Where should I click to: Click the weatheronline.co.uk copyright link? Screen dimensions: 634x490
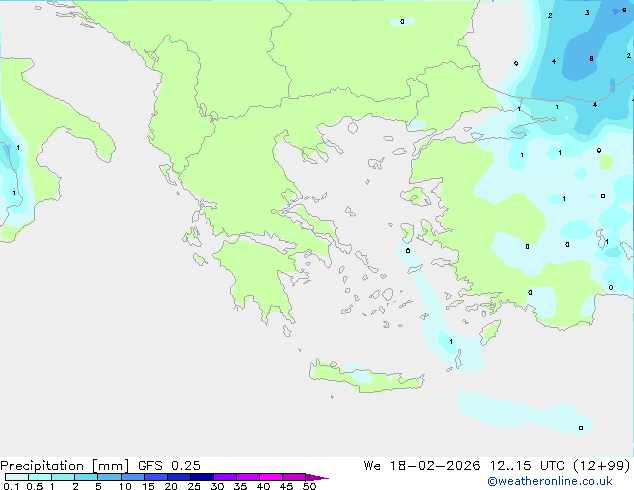(550, 481)
